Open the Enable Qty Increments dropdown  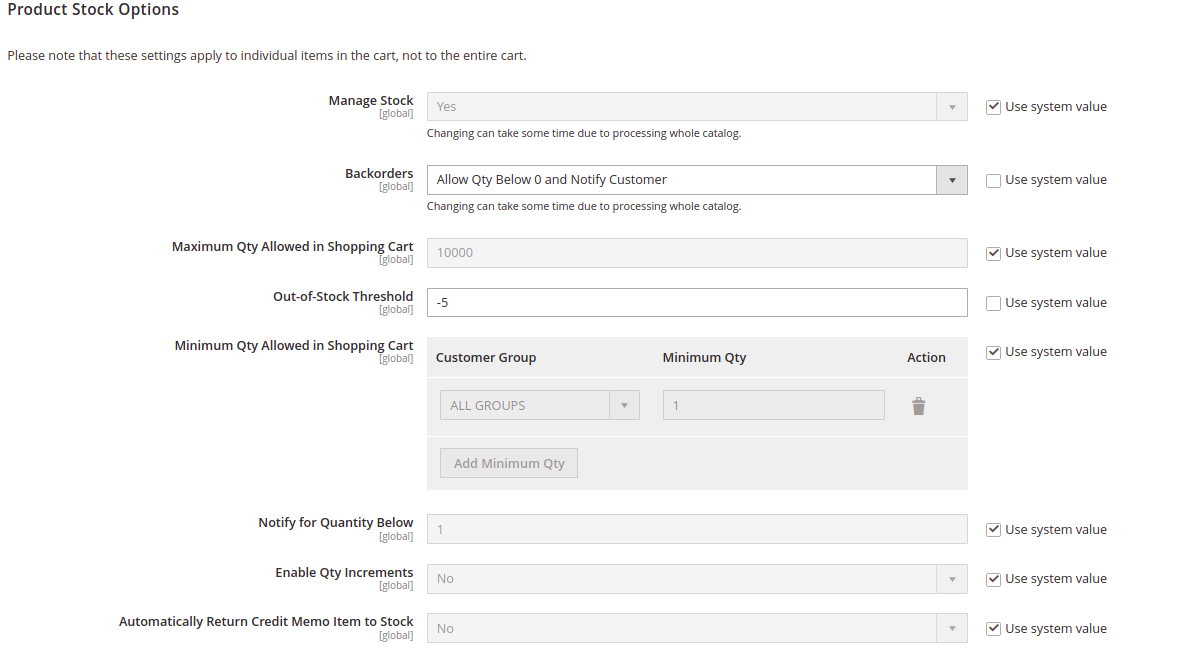951,578
